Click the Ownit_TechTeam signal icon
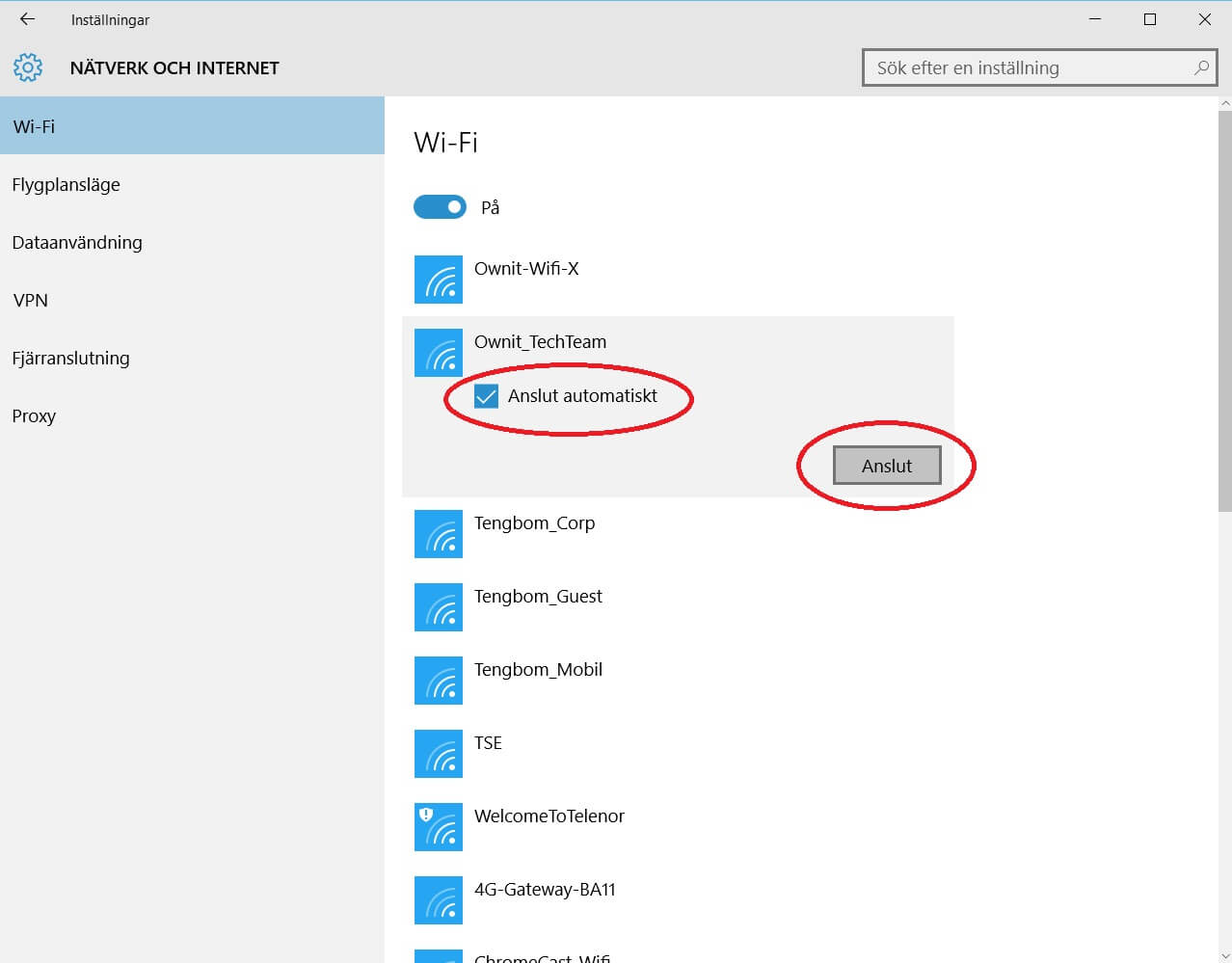 tap(439, 353)
